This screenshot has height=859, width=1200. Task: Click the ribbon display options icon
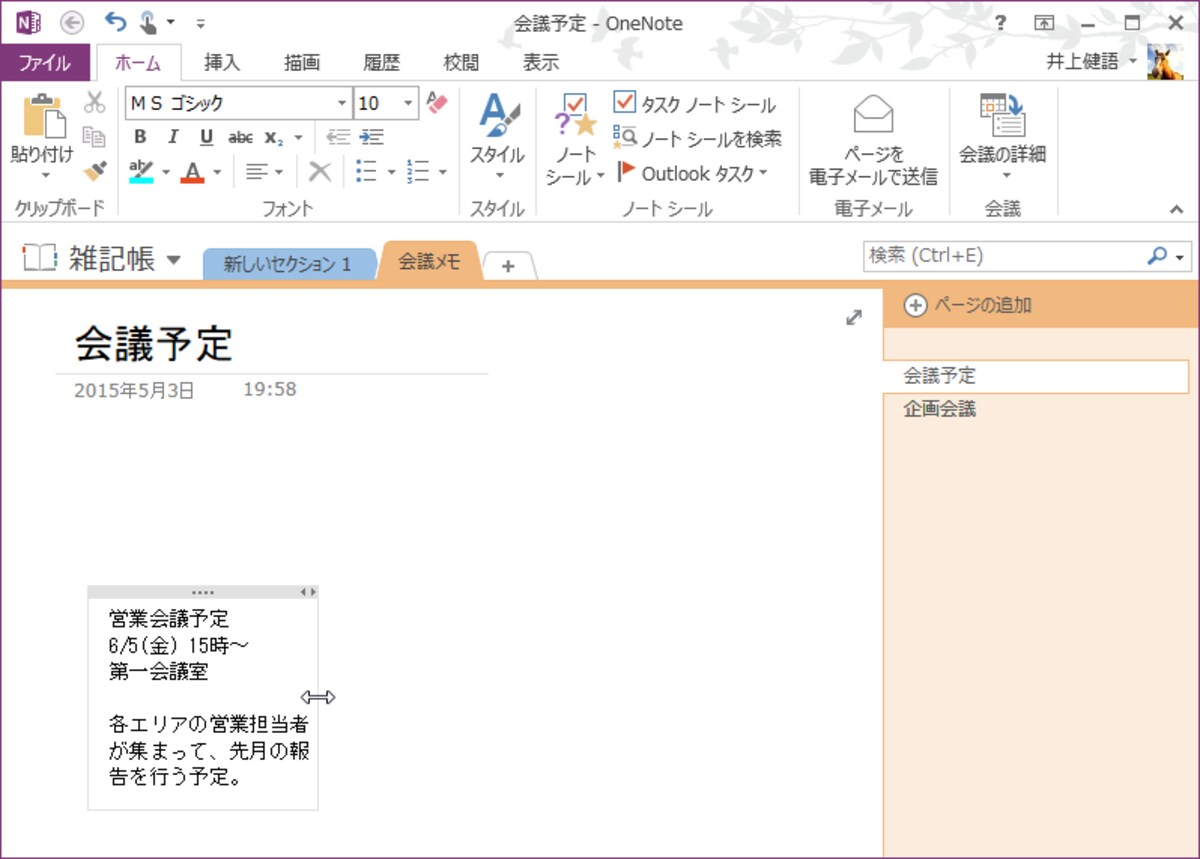point(1044,23)
